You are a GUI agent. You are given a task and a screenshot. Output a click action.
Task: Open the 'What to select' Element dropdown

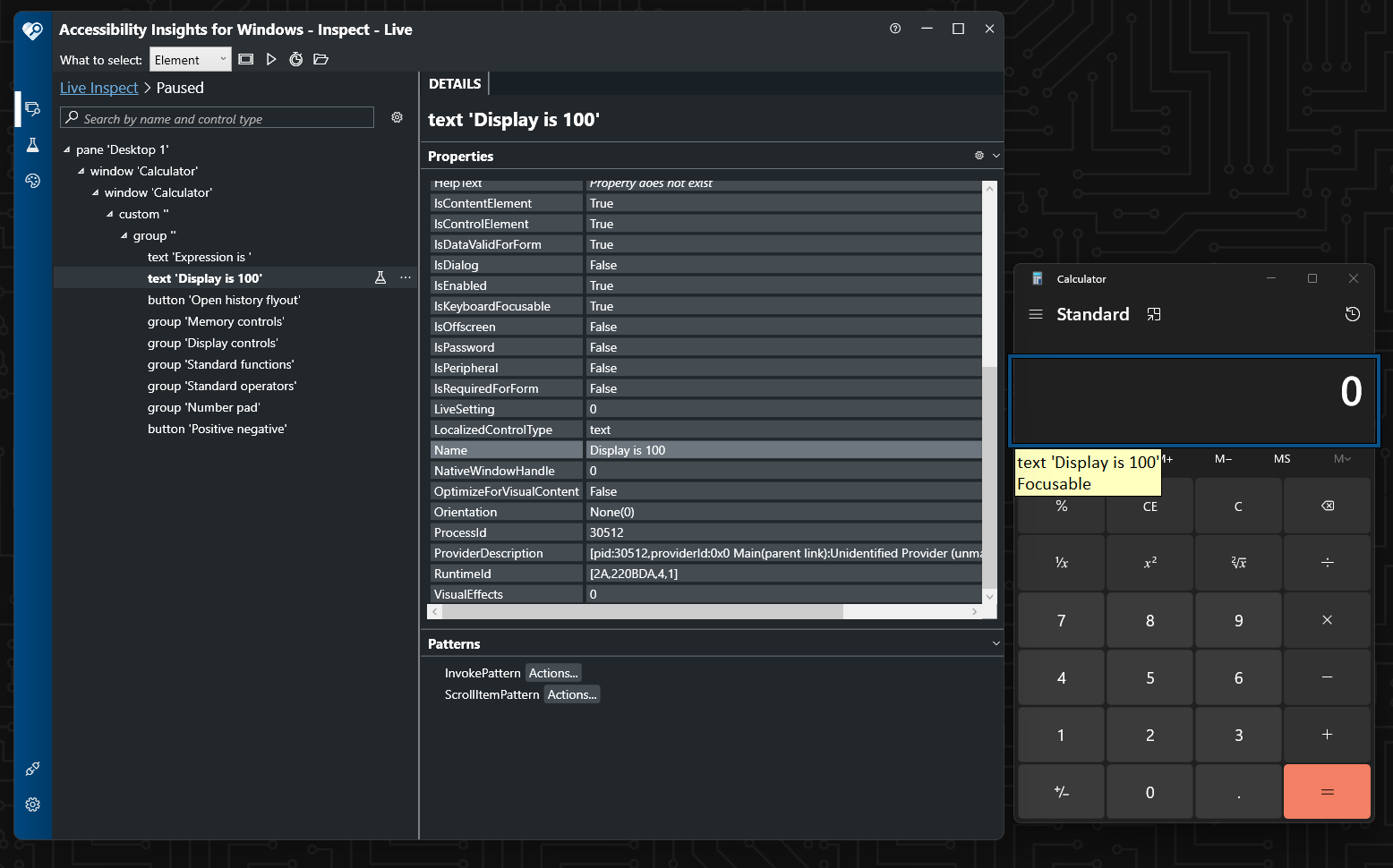pyautogui.click(x=191, y=60)
